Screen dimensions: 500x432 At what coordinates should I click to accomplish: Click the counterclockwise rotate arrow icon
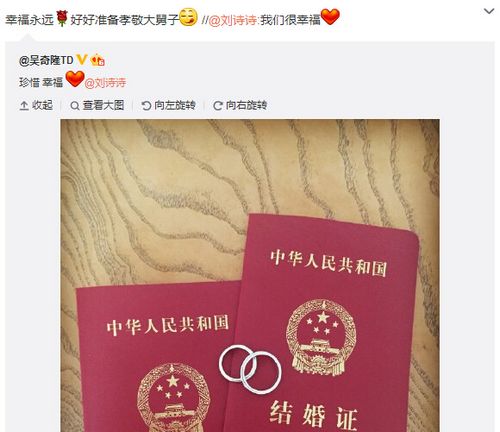click(x=146, y=106)
